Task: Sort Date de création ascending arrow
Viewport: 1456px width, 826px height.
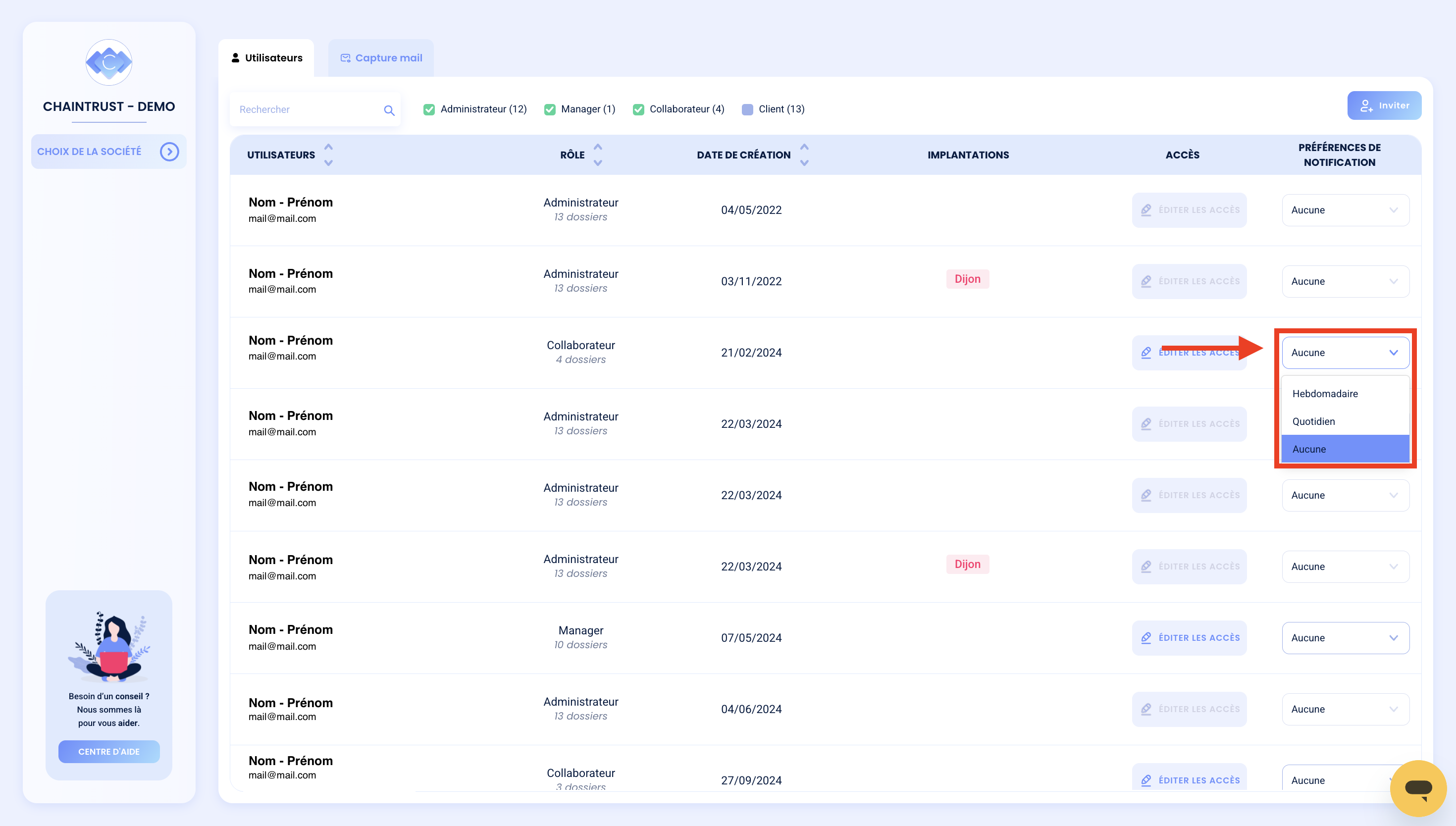Action: pos(804,148)
